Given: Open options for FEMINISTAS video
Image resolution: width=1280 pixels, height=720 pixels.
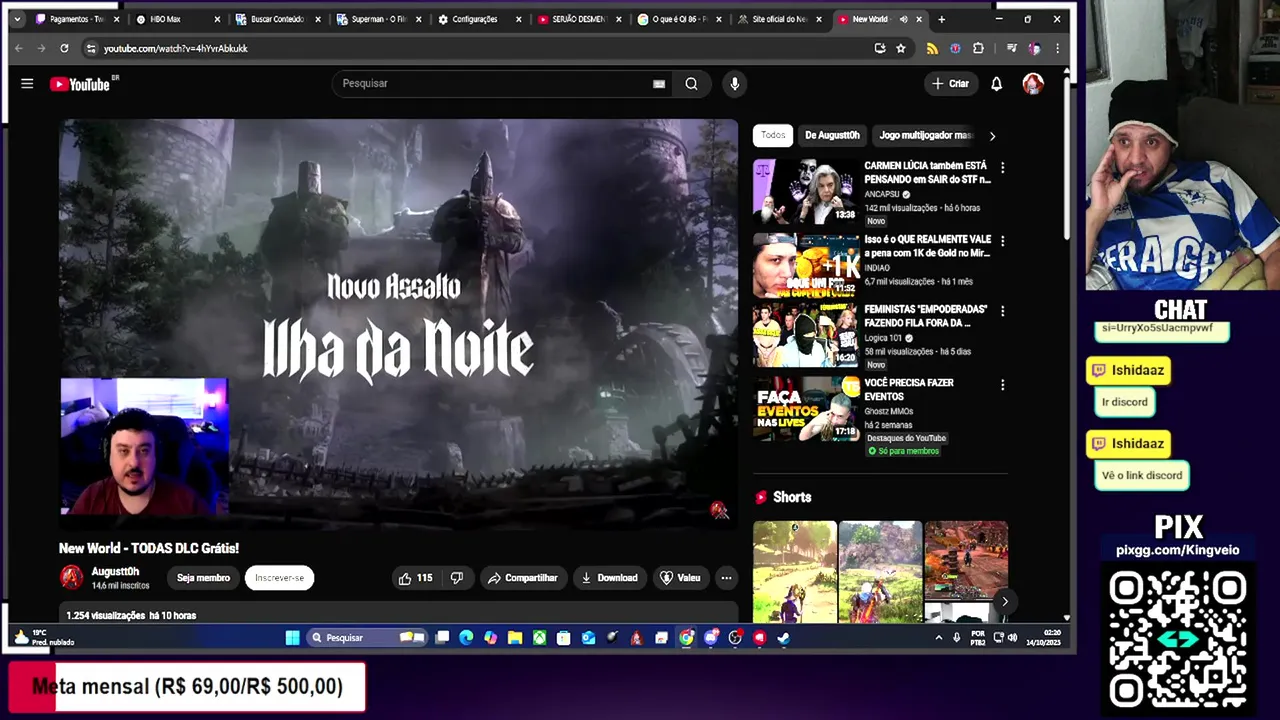Looking at the screenshot, I should coord(1002,311).
